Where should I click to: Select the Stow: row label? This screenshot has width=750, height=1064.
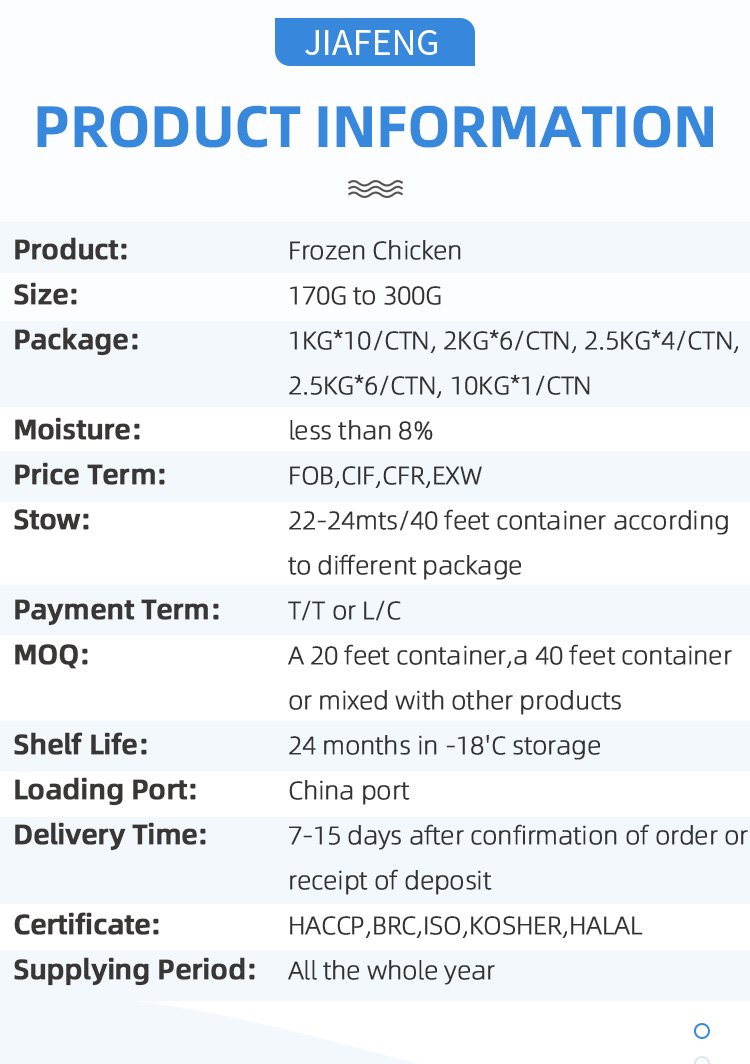point(52,520)
